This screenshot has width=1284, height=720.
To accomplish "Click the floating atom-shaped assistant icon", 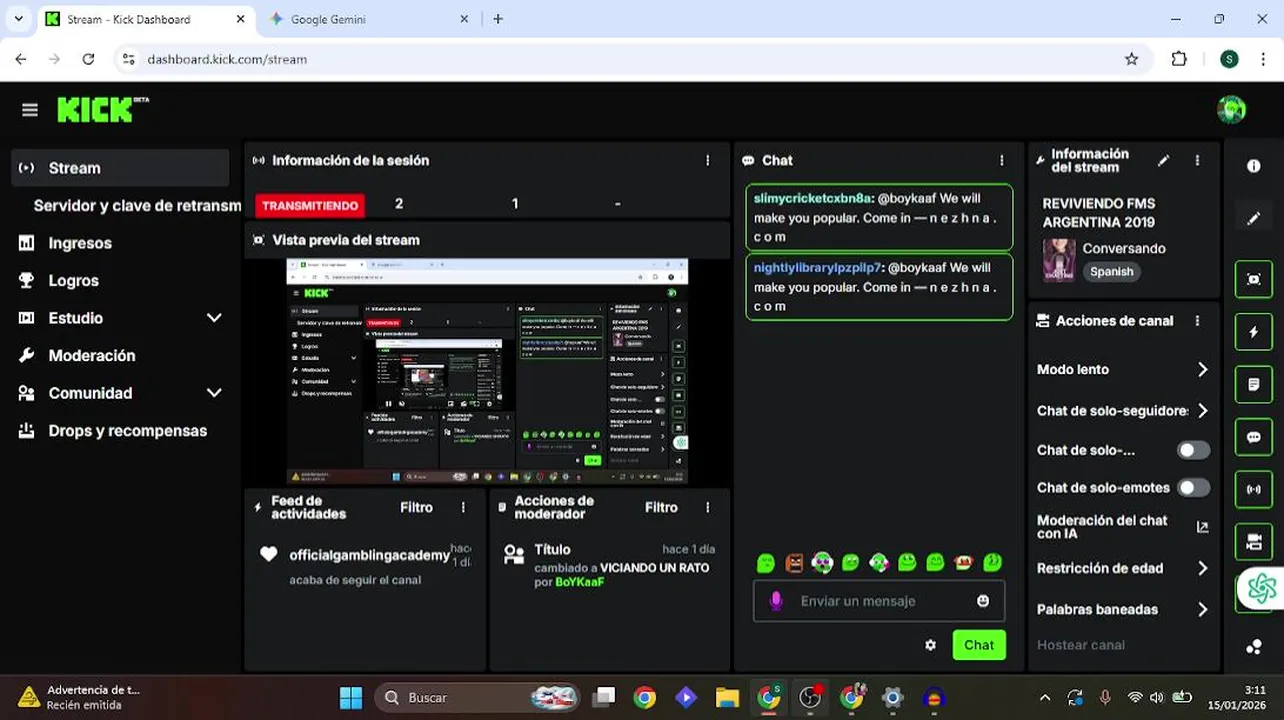I will pyautogui.click(x=1262, y=589).
